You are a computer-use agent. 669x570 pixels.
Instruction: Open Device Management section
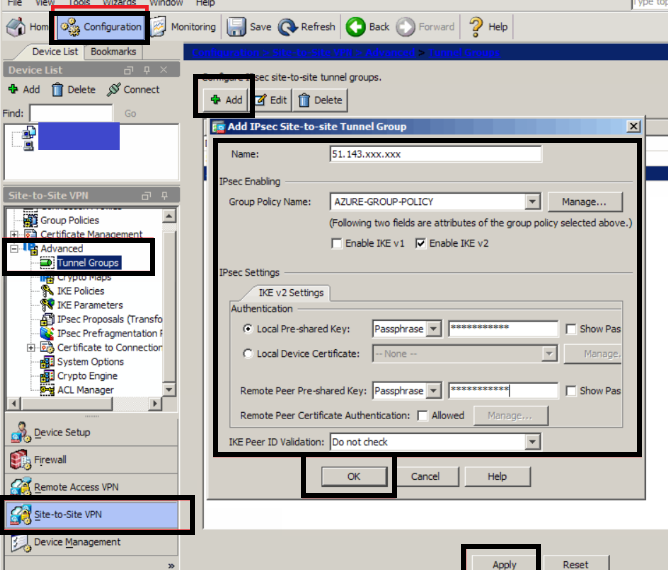click(91, 542)
